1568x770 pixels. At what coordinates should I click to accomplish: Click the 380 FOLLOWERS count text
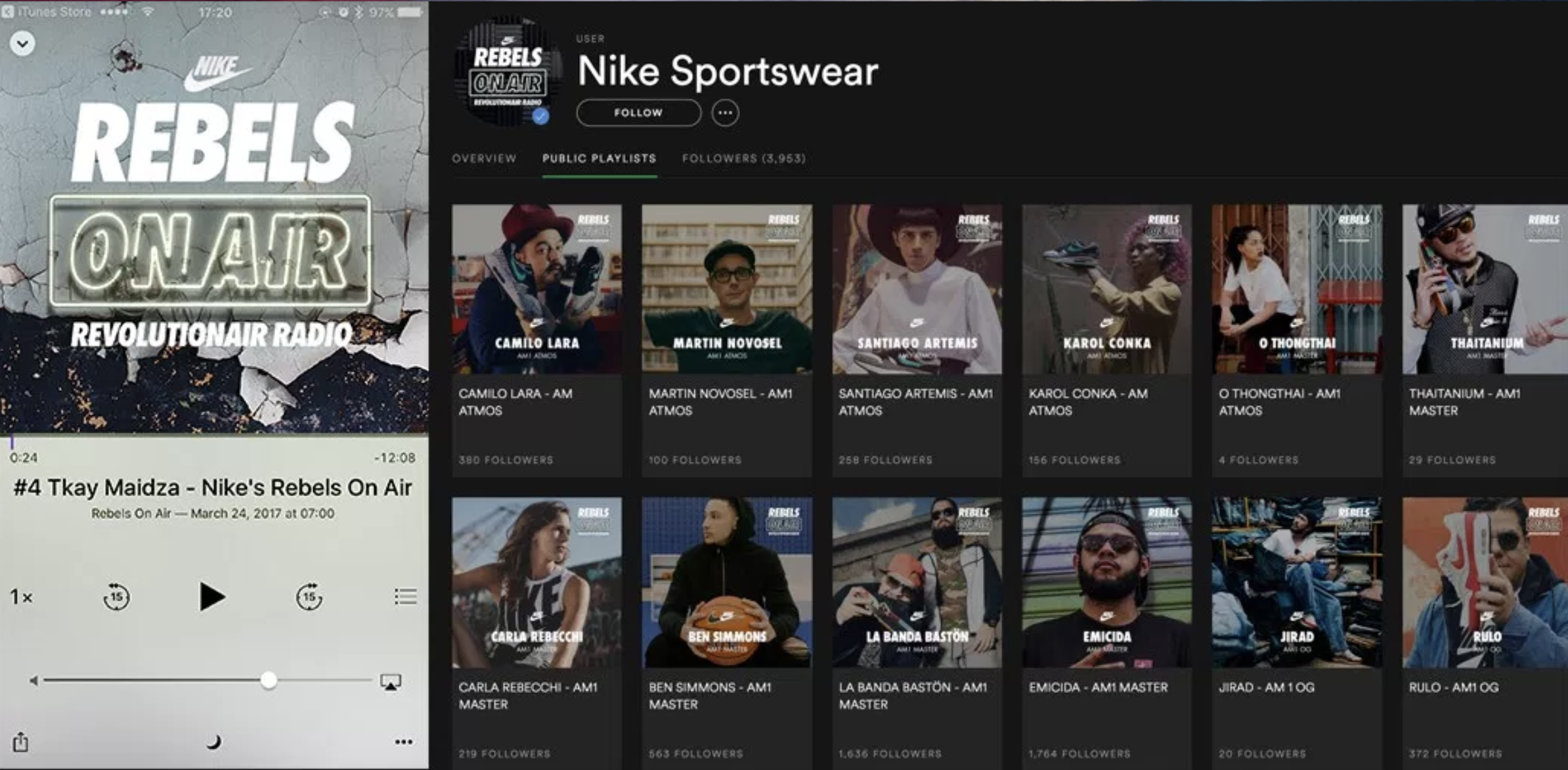point(506,460)
